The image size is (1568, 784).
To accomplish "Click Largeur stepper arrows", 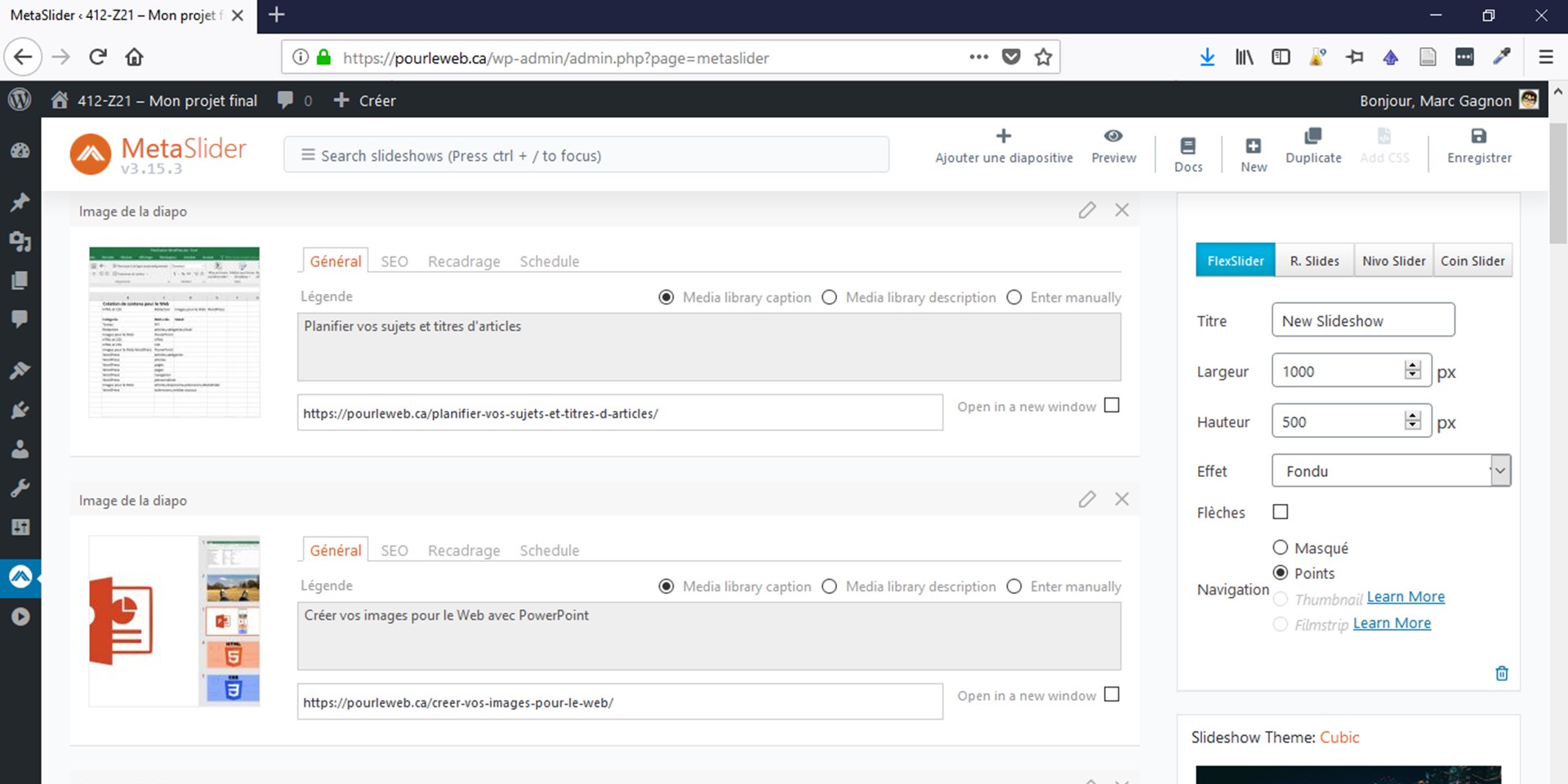I will pos(1413,370).
